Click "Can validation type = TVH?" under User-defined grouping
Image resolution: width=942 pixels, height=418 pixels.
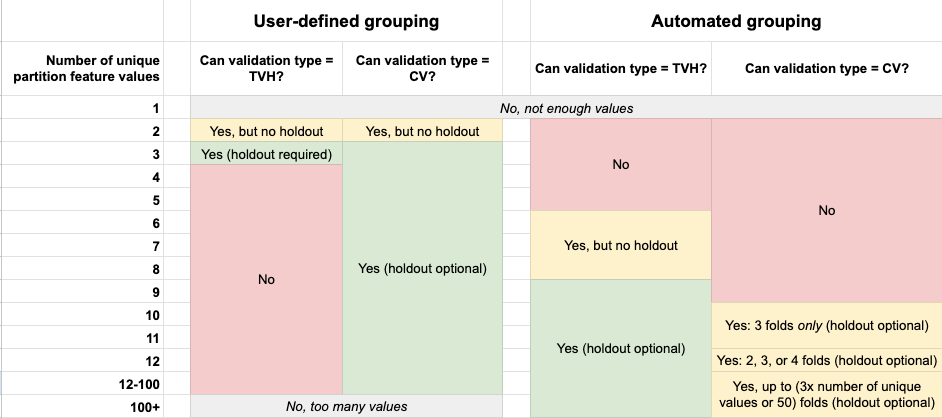point(266,69)
